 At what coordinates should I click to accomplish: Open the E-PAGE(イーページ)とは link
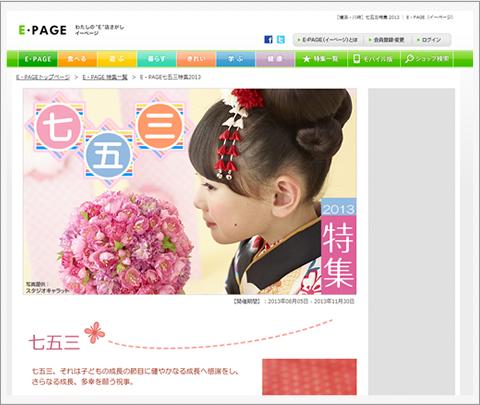point(328,40)
